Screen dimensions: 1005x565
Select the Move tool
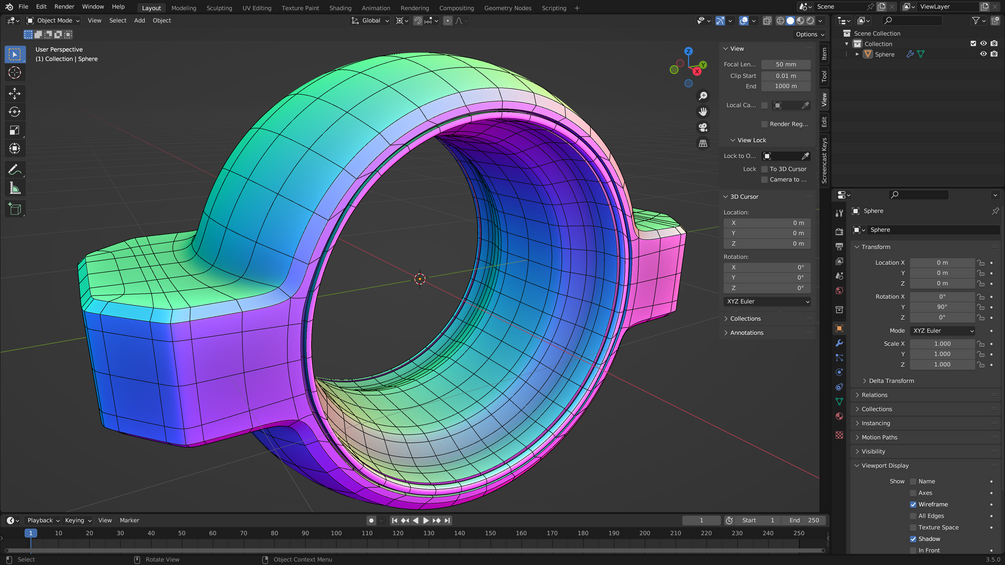[x=14, y=94]
